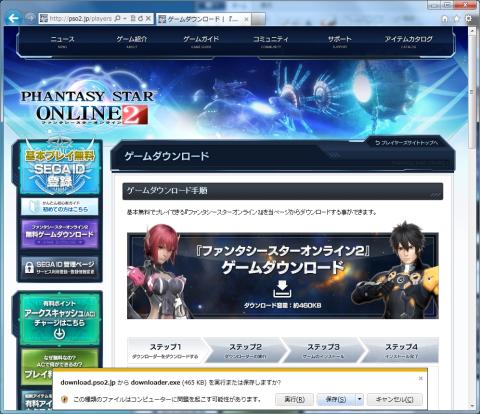Click the stop (X) icon in address bar
This screenshot has width=480, height=414.
(x=149, y=19)
